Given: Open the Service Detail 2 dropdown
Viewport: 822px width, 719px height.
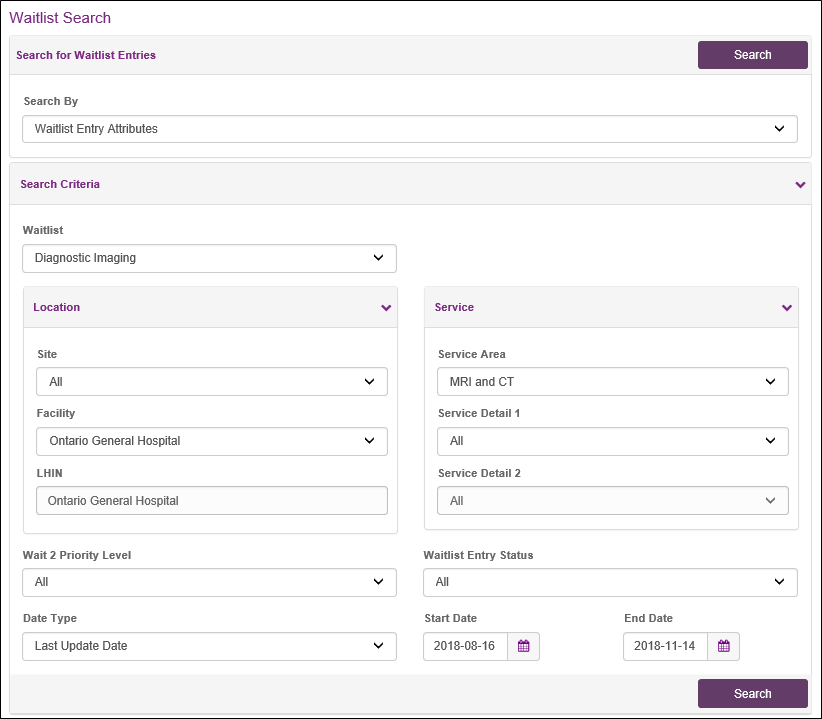Looking at the screenshot, I should 612,501.
